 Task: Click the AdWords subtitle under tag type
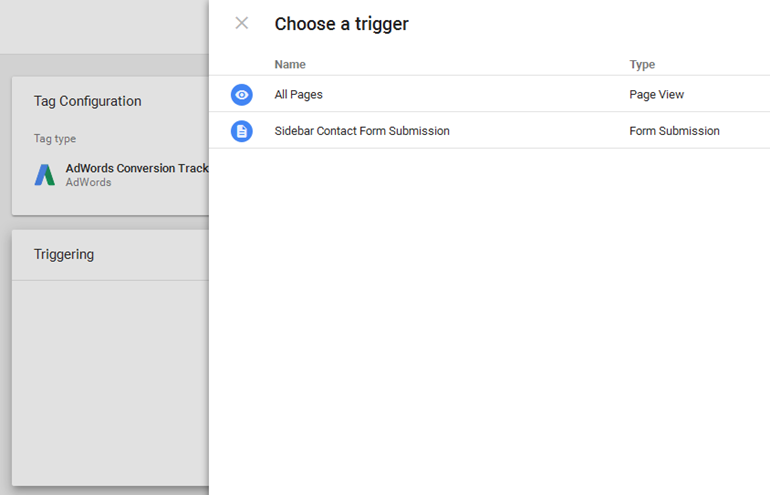(88, 183)
